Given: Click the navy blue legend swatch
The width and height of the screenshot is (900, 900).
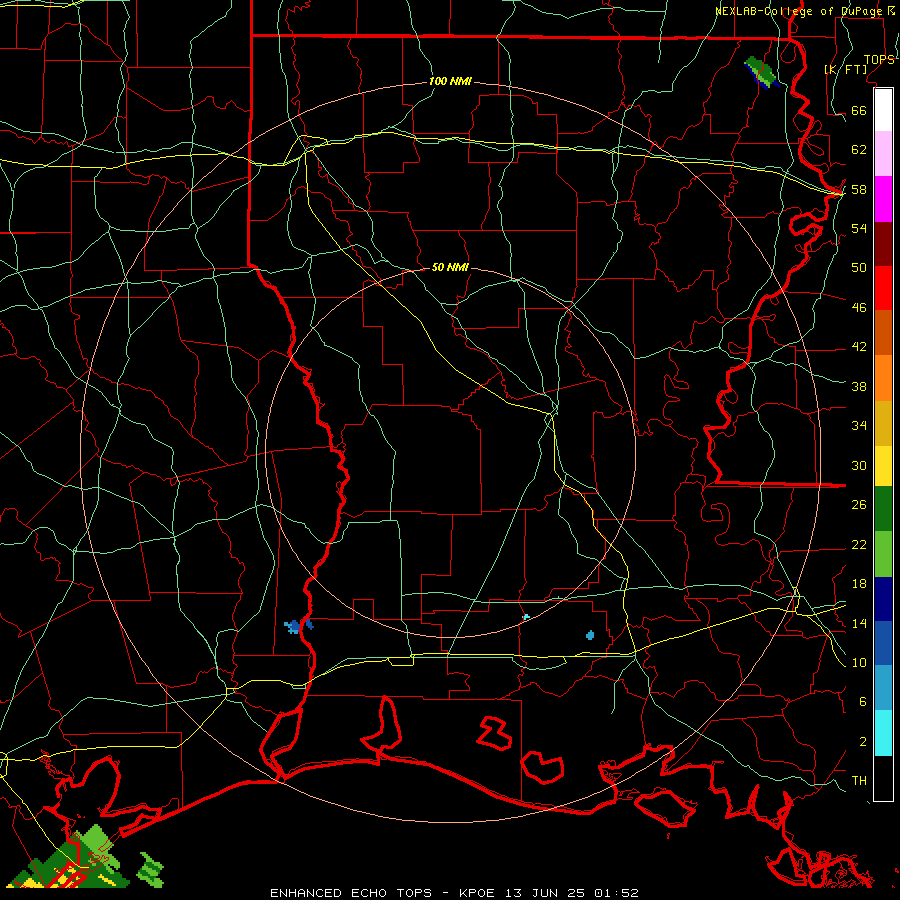Looking at the screenshot, I should [x=883, y=599].
